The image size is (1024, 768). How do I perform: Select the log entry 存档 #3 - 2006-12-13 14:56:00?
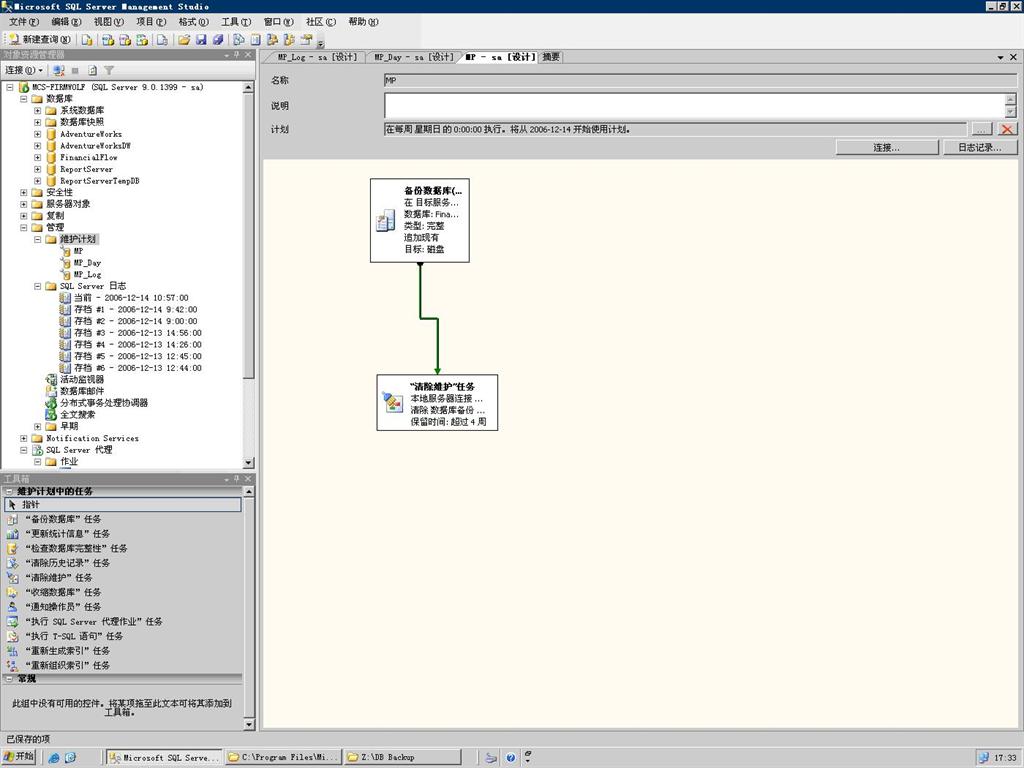pyautogui.click(x=137, y=333)
